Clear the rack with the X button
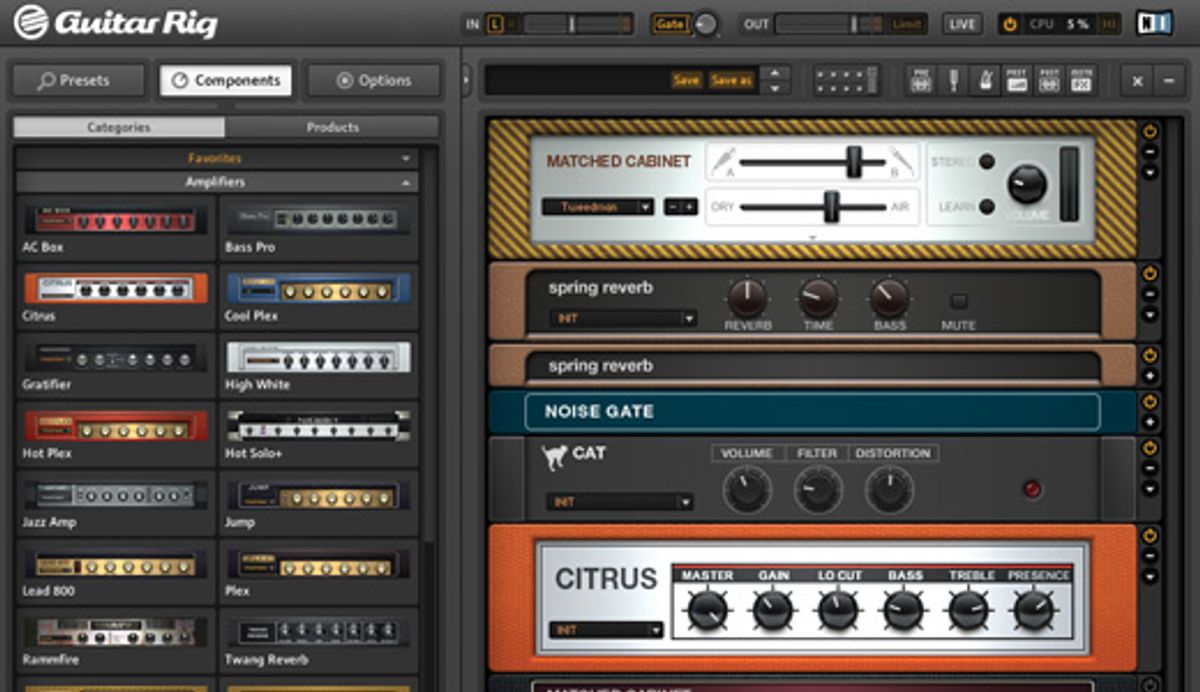The width and height of the screenshot is (1200, 692). [1137, 81]
